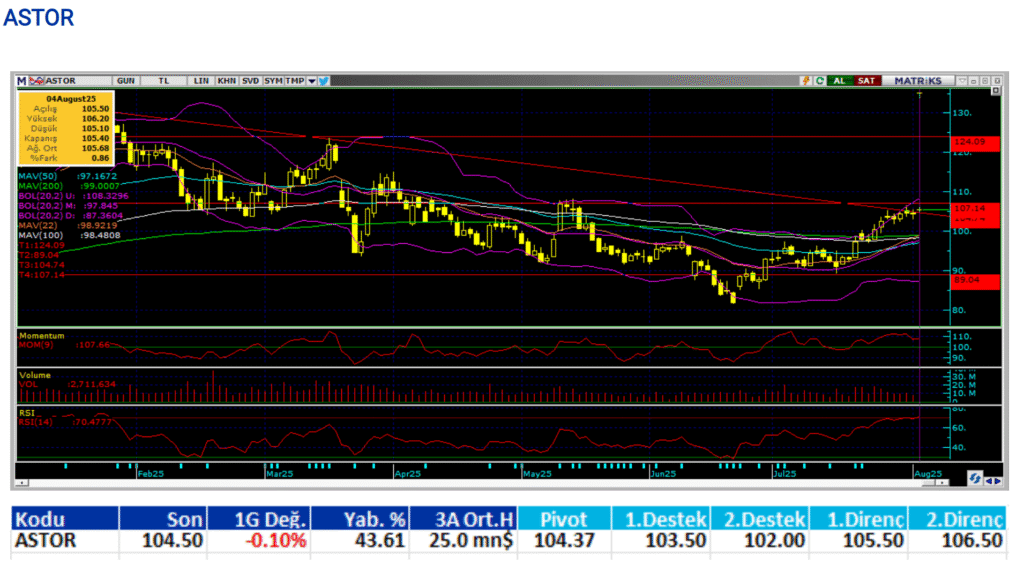Toggle the SVD toolbar button

(x=251, y=81)
